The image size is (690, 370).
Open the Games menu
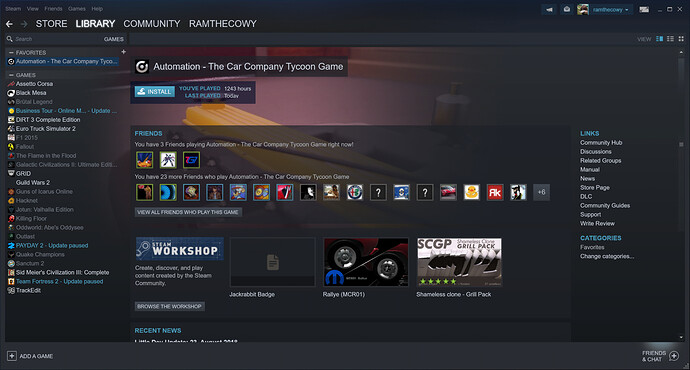click(77, 8)
